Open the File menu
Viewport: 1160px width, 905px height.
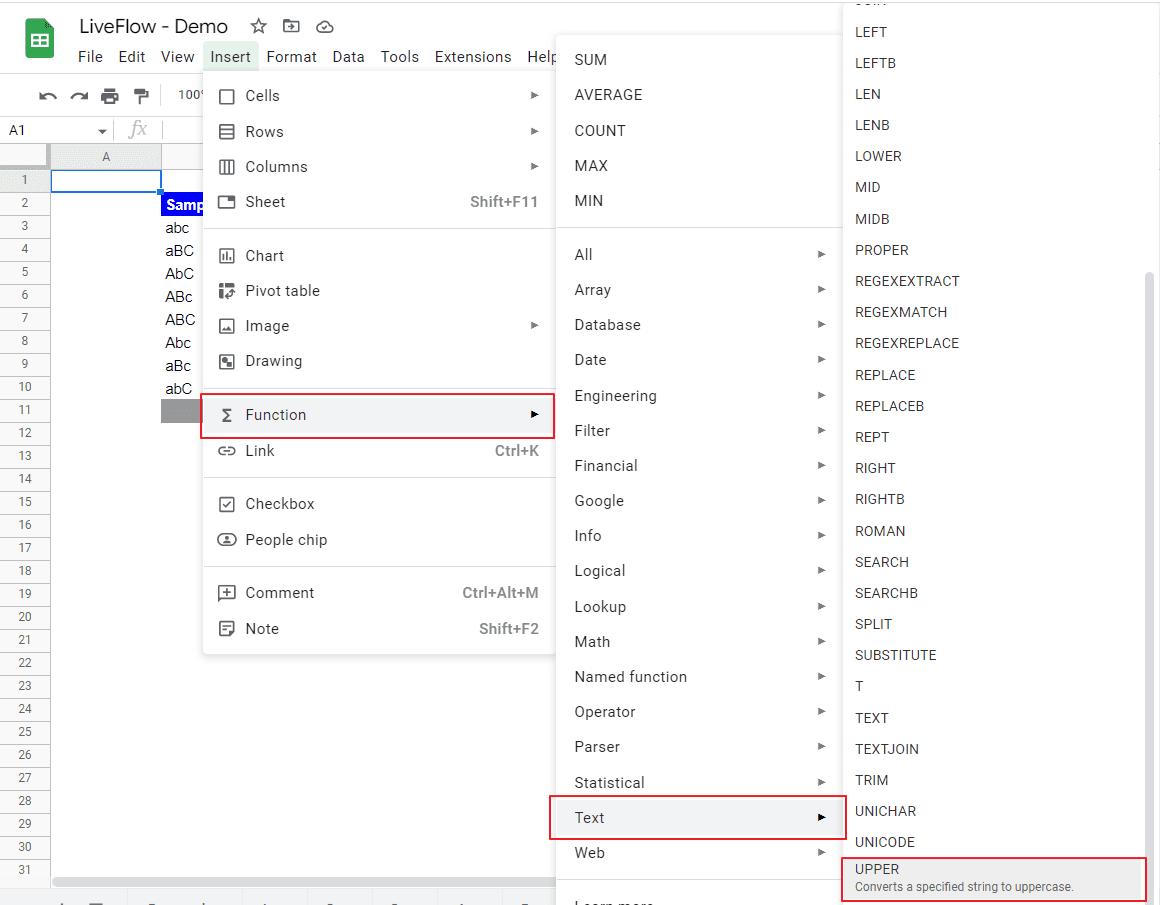[x=90, y=57]
